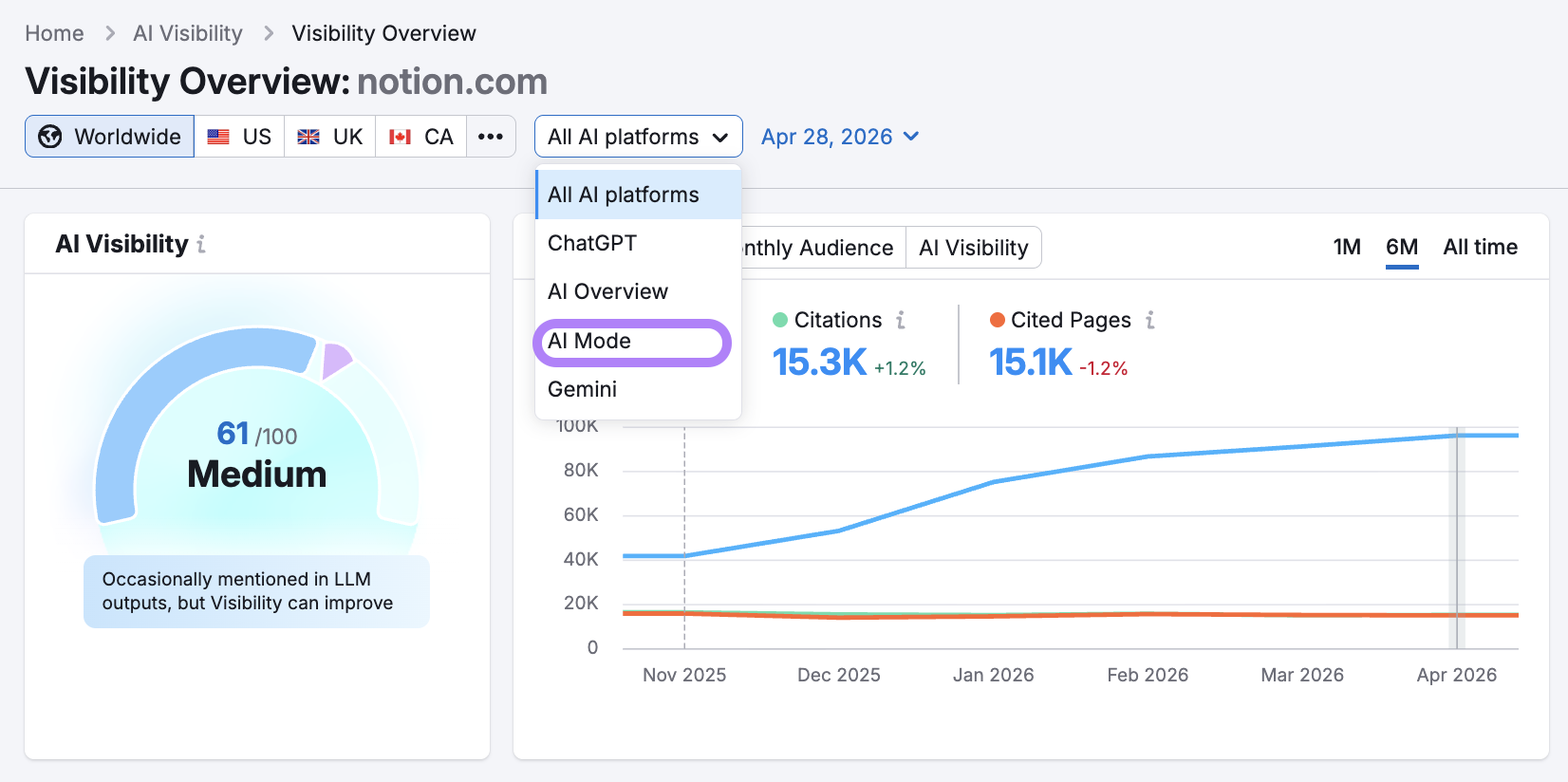This screenshot has height=782, width=1568.
Task: Click the 40K y-axis label
Action: tap(581, 559)
